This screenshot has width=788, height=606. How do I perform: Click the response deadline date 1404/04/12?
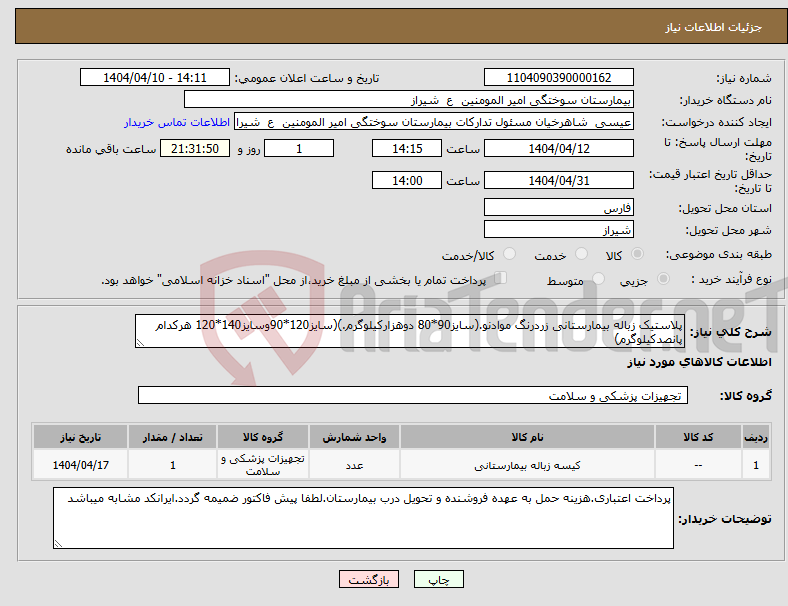point(558,148)
